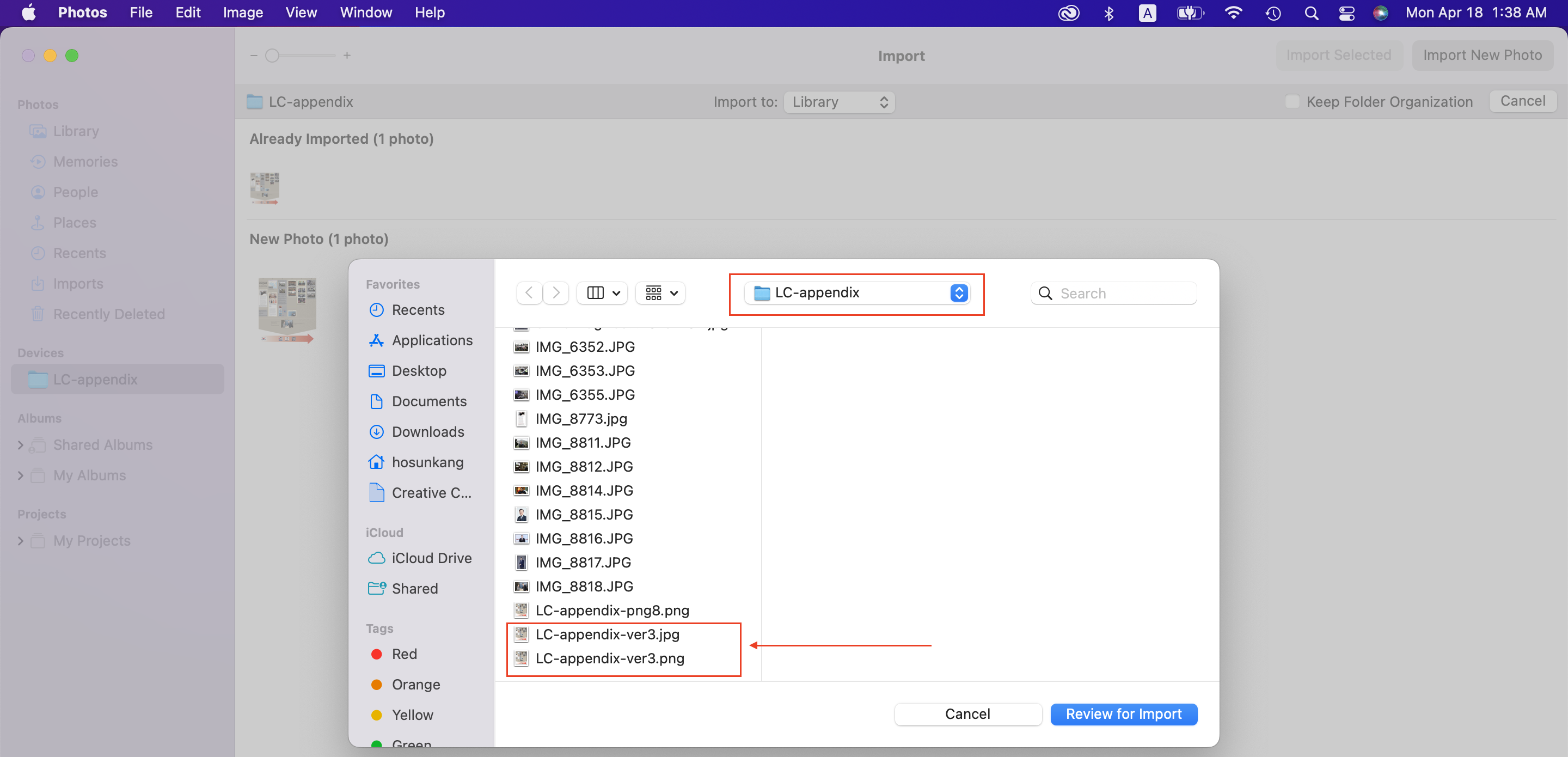The width and height of the screenshot is (1568, 757).
Task: Open the column view mode selector
Action: point(603,293)
